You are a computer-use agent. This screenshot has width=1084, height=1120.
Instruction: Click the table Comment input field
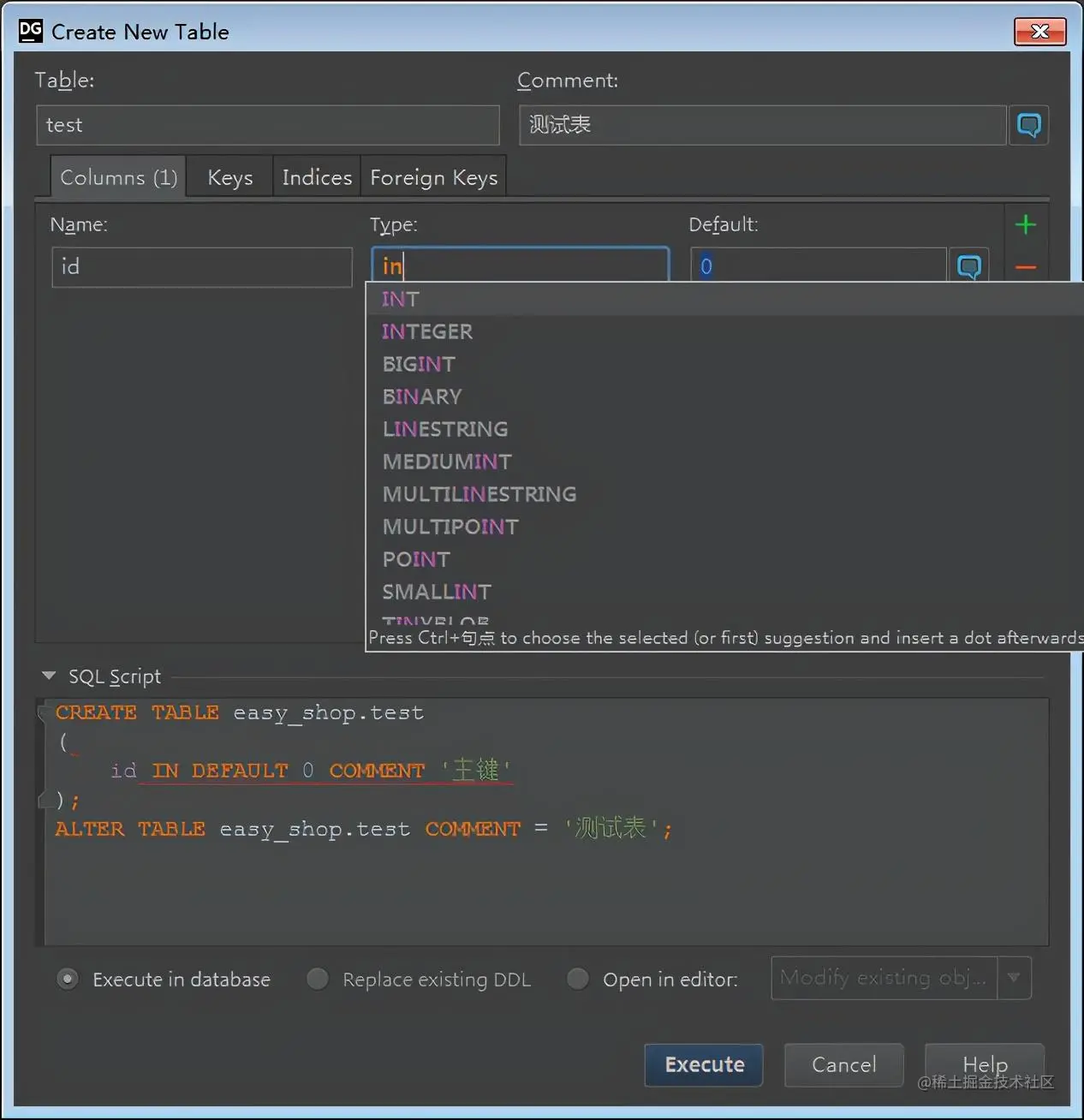(x=763, y=125)
